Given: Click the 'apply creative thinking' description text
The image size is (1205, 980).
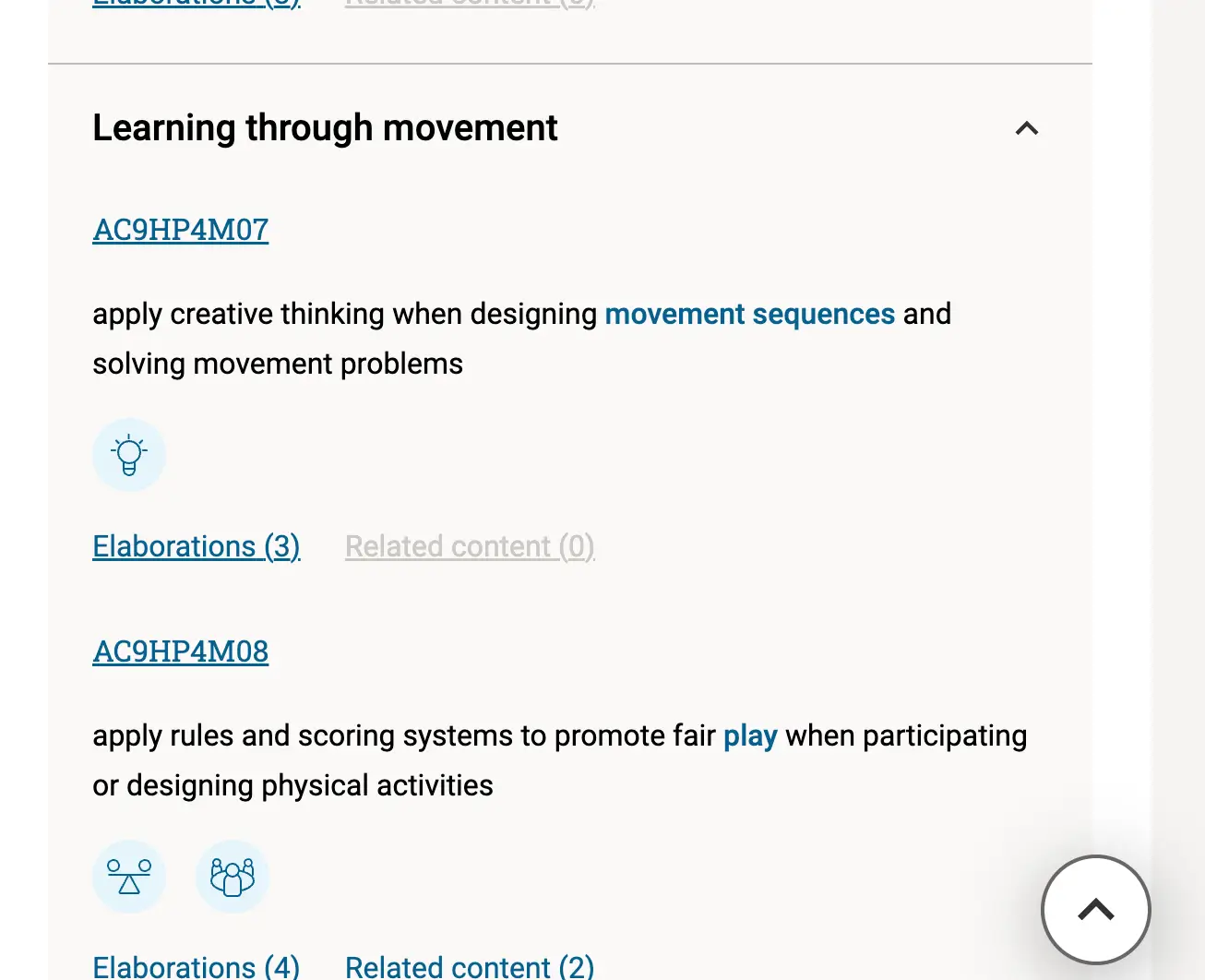Looking at the screenshot, I should click(x=345, y=315).
